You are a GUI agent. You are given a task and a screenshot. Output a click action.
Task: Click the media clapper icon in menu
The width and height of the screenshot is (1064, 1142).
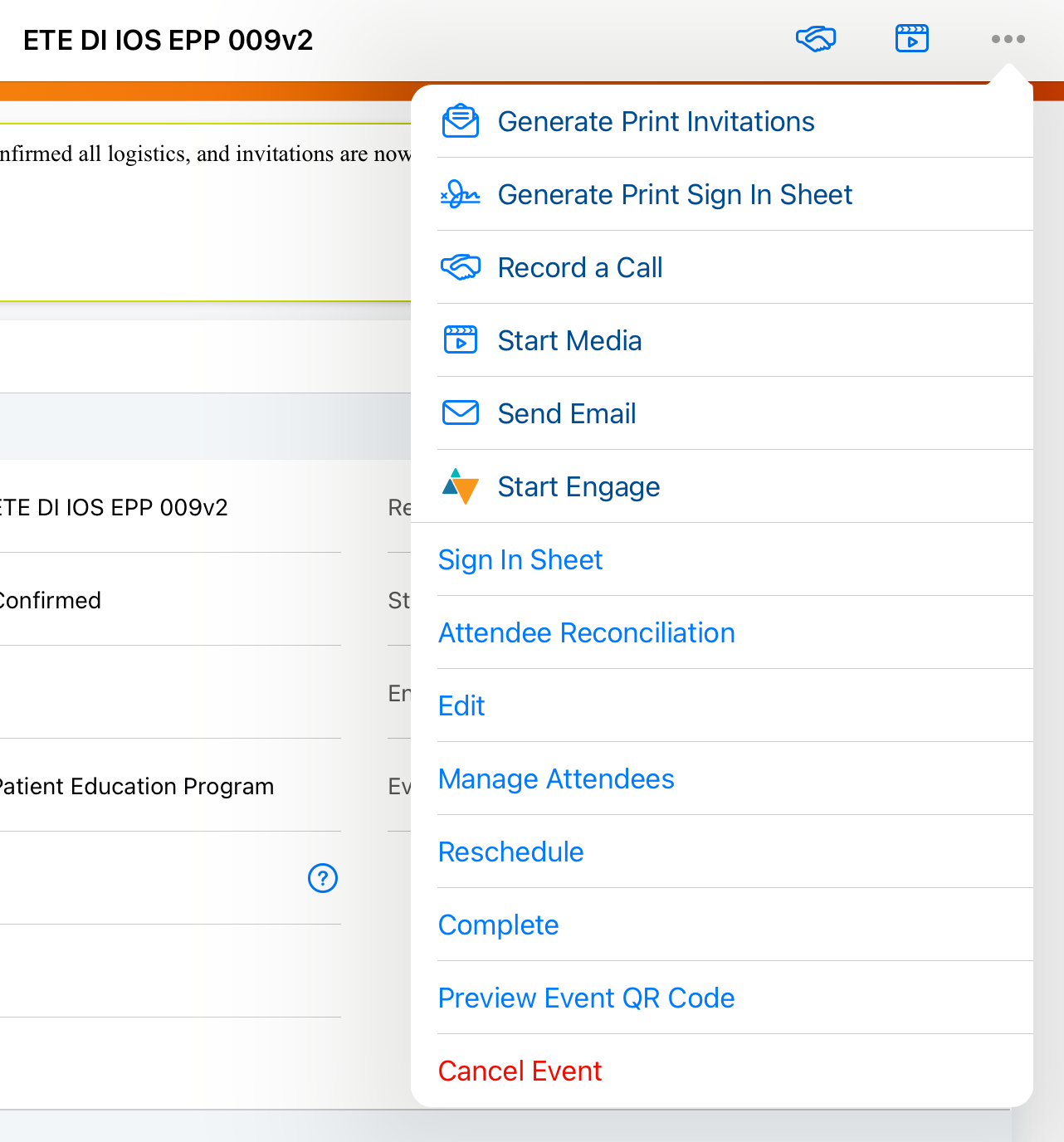(461, 340)
